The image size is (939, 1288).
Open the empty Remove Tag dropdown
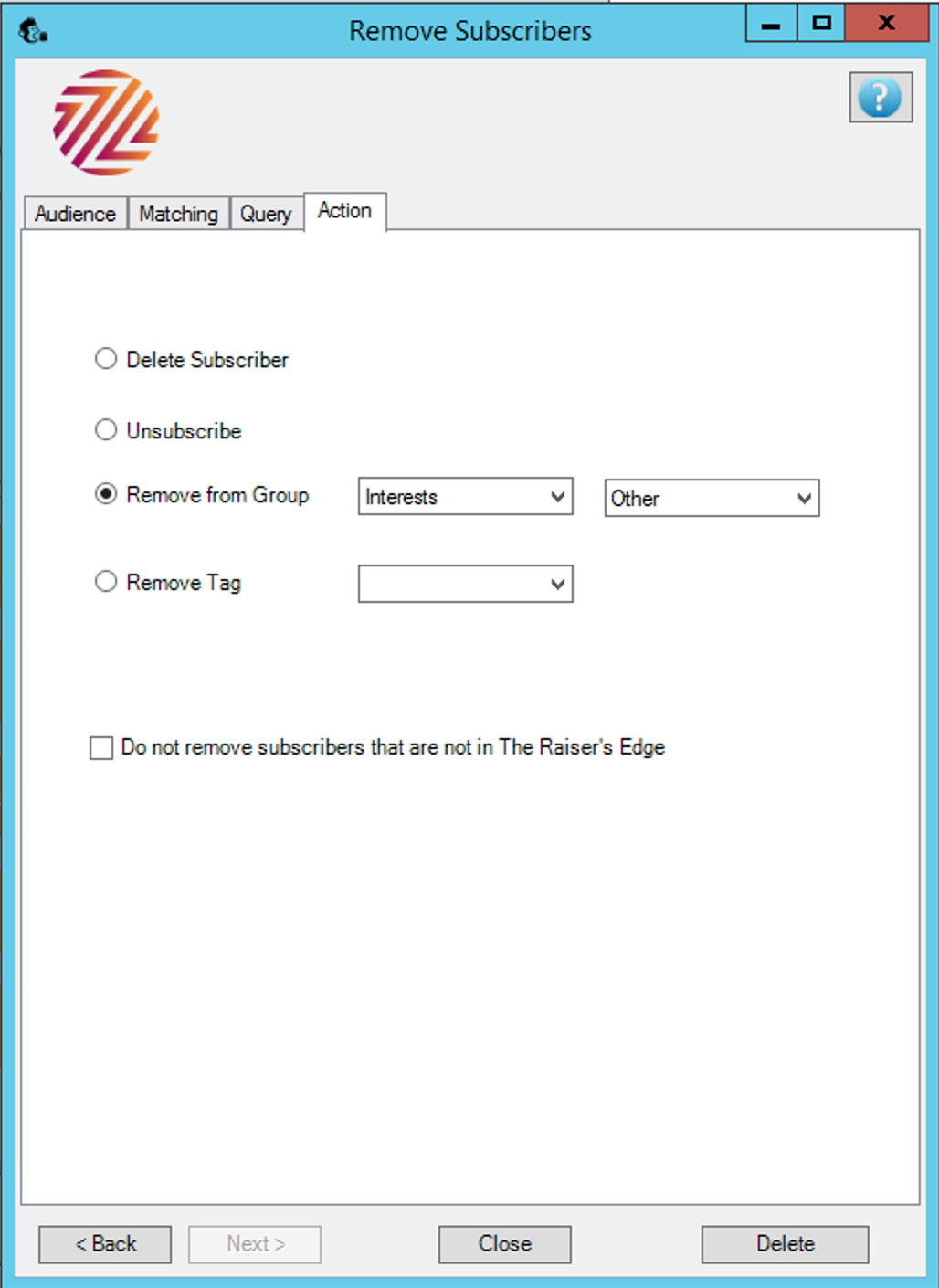[465, 584]
